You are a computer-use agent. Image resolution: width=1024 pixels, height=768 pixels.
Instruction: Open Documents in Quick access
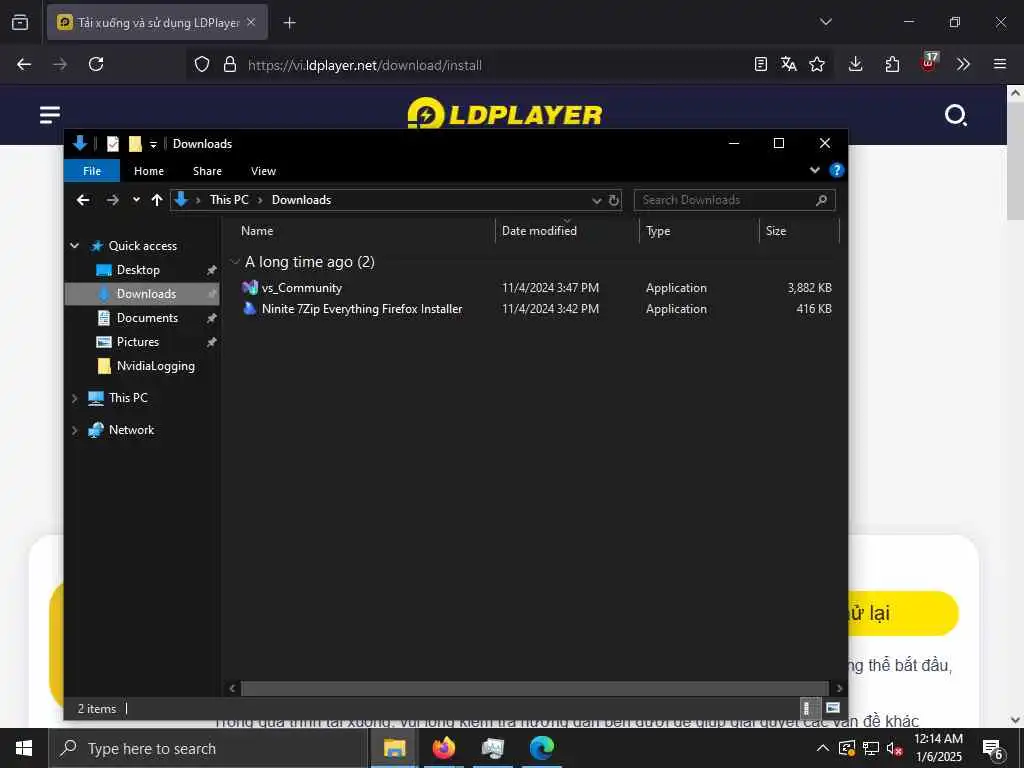(x=147, y=318)
